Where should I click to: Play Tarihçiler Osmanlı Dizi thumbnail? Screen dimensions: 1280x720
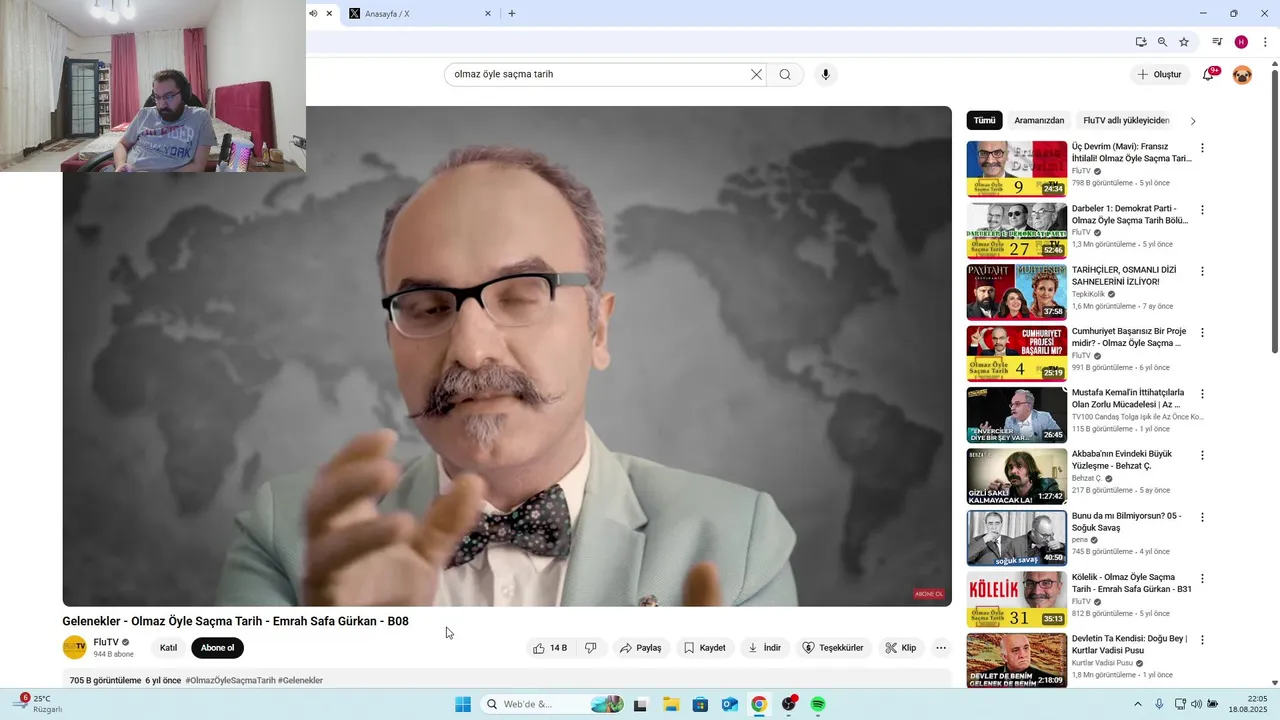pyautogui.click(x=1016, y=292)
